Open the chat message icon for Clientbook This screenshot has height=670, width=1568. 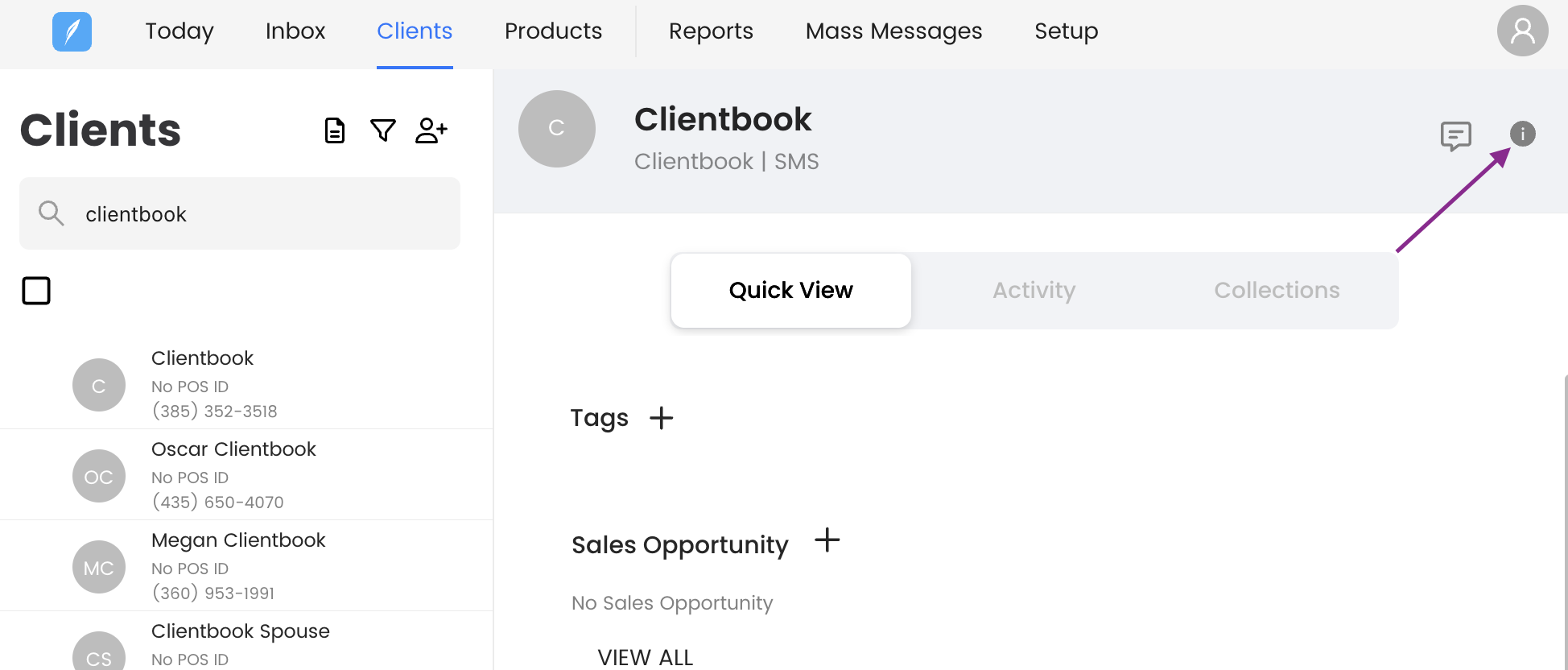pos(1455,136)
